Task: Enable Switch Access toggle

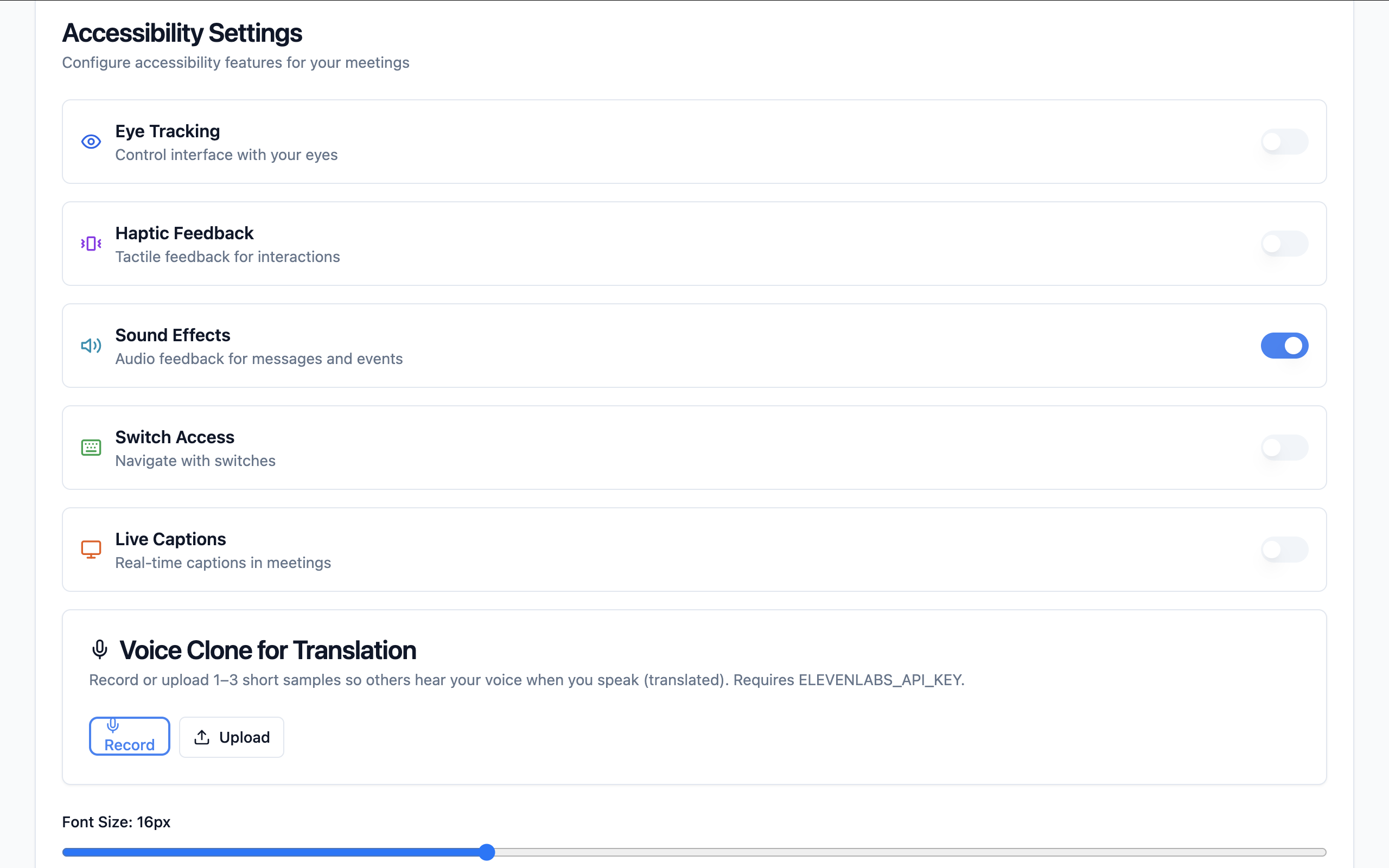Action: click(x=1284, y=447)
